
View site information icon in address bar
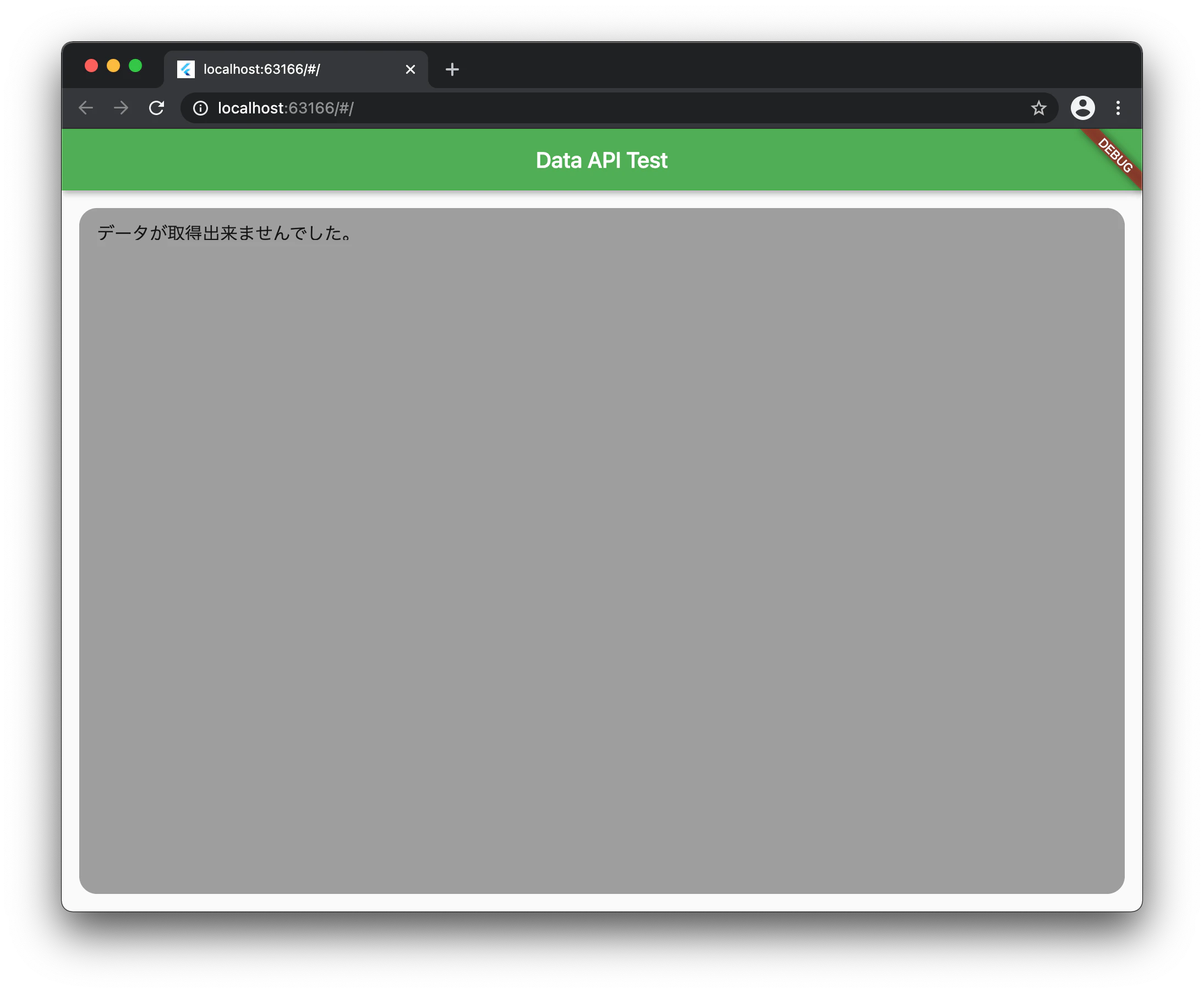click(200, 107)
